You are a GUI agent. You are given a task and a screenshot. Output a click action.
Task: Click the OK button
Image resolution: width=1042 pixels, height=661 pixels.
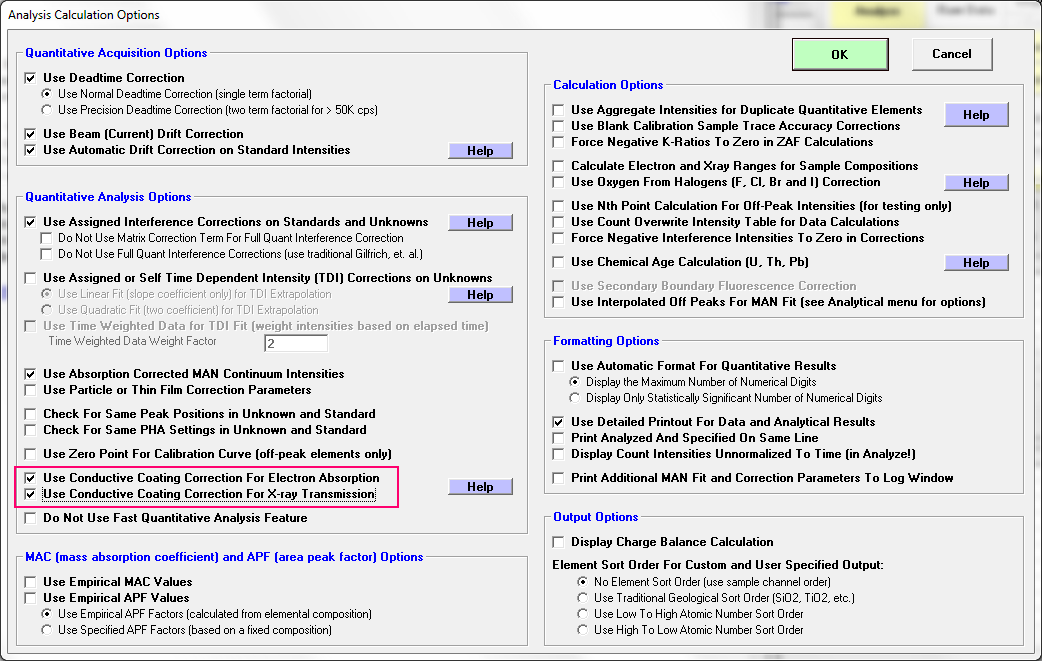click(839, 55)
